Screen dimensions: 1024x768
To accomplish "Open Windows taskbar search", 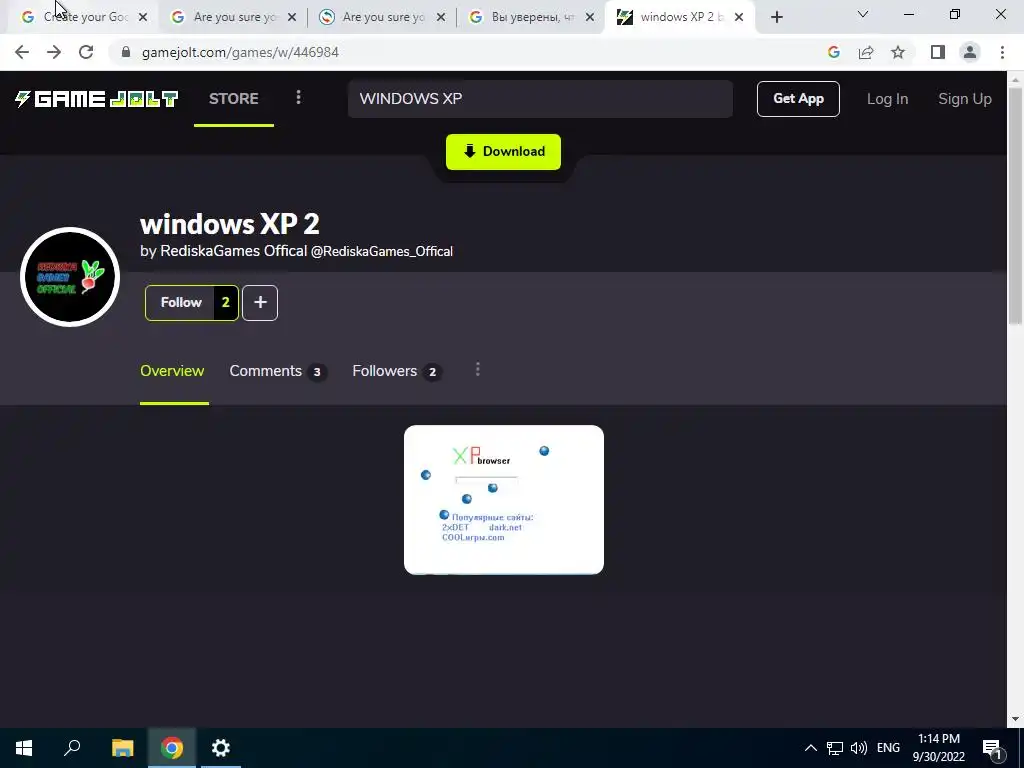I will pos(72,748).
